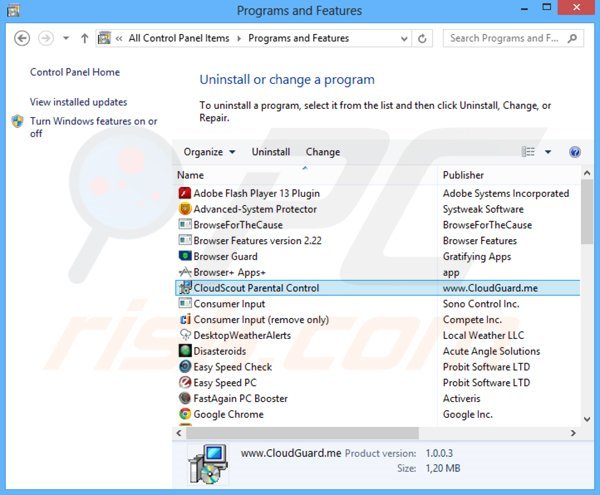Click the Uninstall button
Image resolution: width=600 pixels, height=495 pixels.
click(x=271, y=152)
